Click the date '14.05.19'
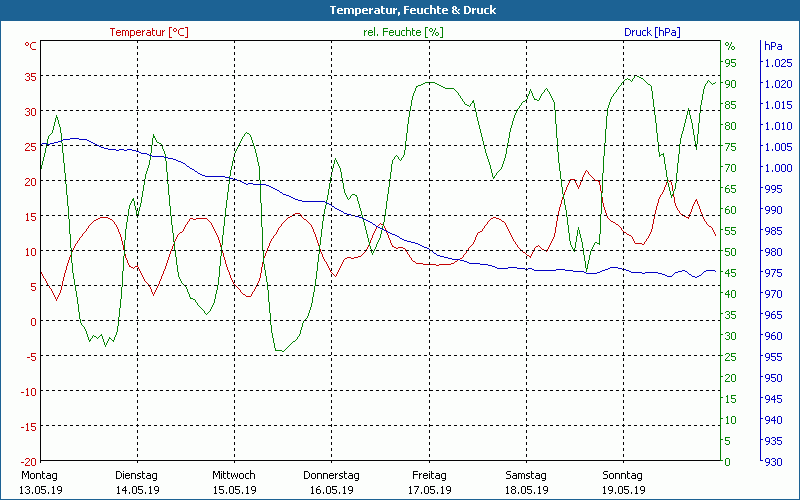This screenshot has height=500, width=800. 137,490
